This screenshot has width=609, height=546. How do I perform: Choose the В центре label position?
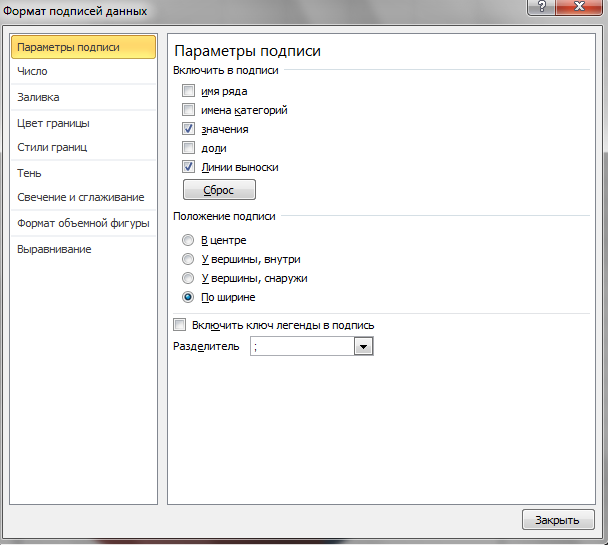point(188,240)
